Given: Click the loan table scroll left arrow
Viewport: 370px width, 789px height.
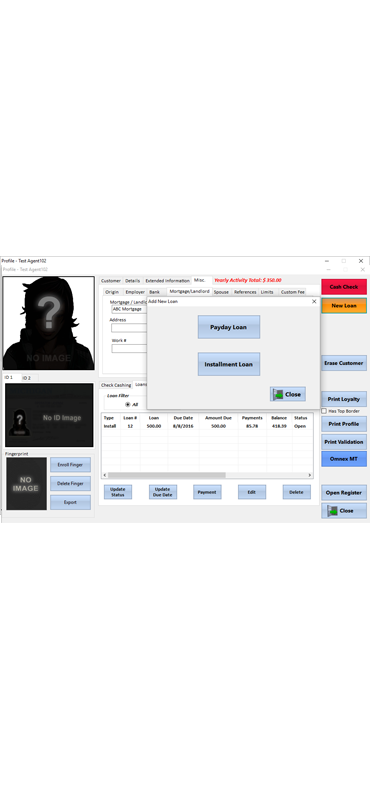Looking at the screenshot, I should 105,475.
